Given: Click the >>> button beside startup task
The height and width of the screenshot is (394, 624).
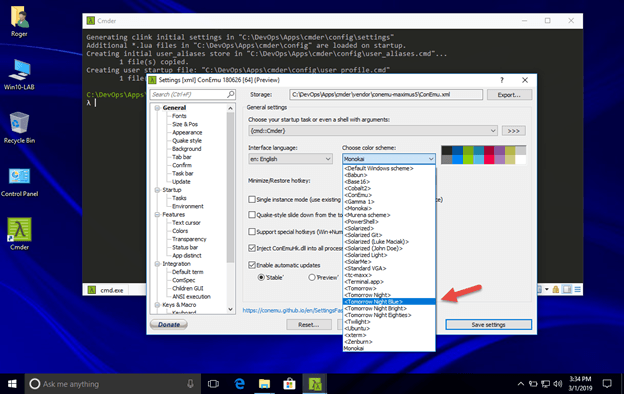Looking at the screenshot, I should (x=513, y=131).
